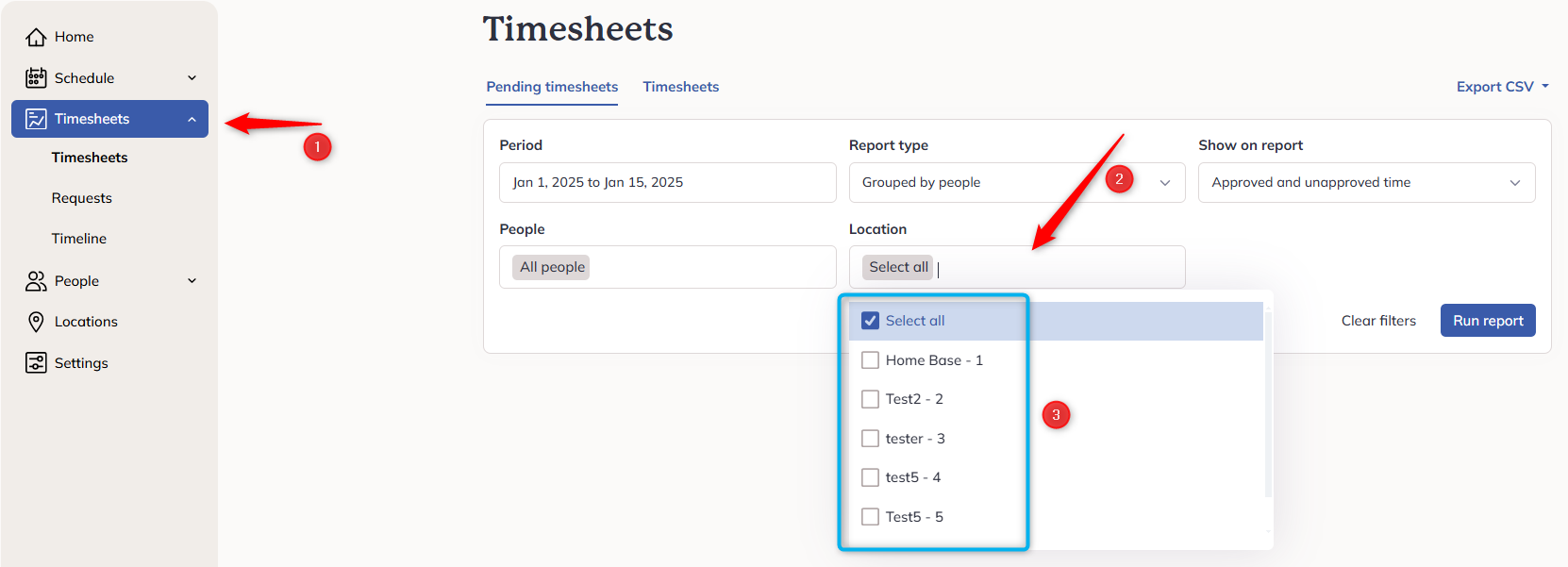
Task: Click the Clear filters link
Action: 1378,321
